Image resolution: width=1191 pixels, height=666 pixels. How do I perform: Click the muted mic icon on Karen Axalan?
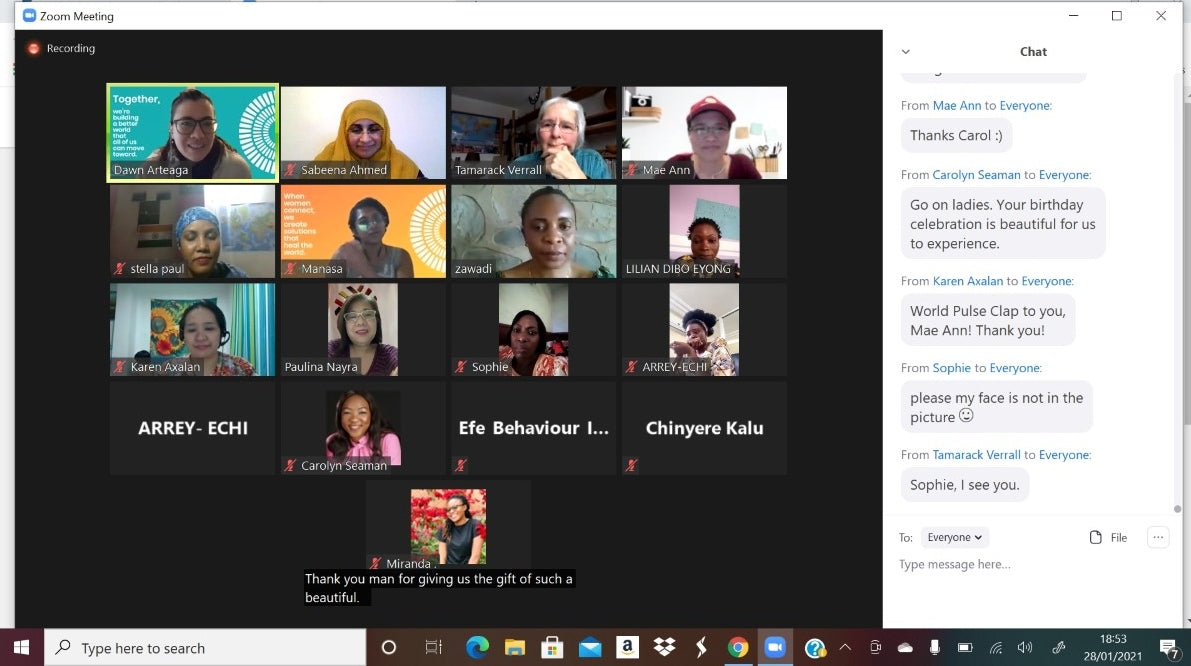[120, 367]
